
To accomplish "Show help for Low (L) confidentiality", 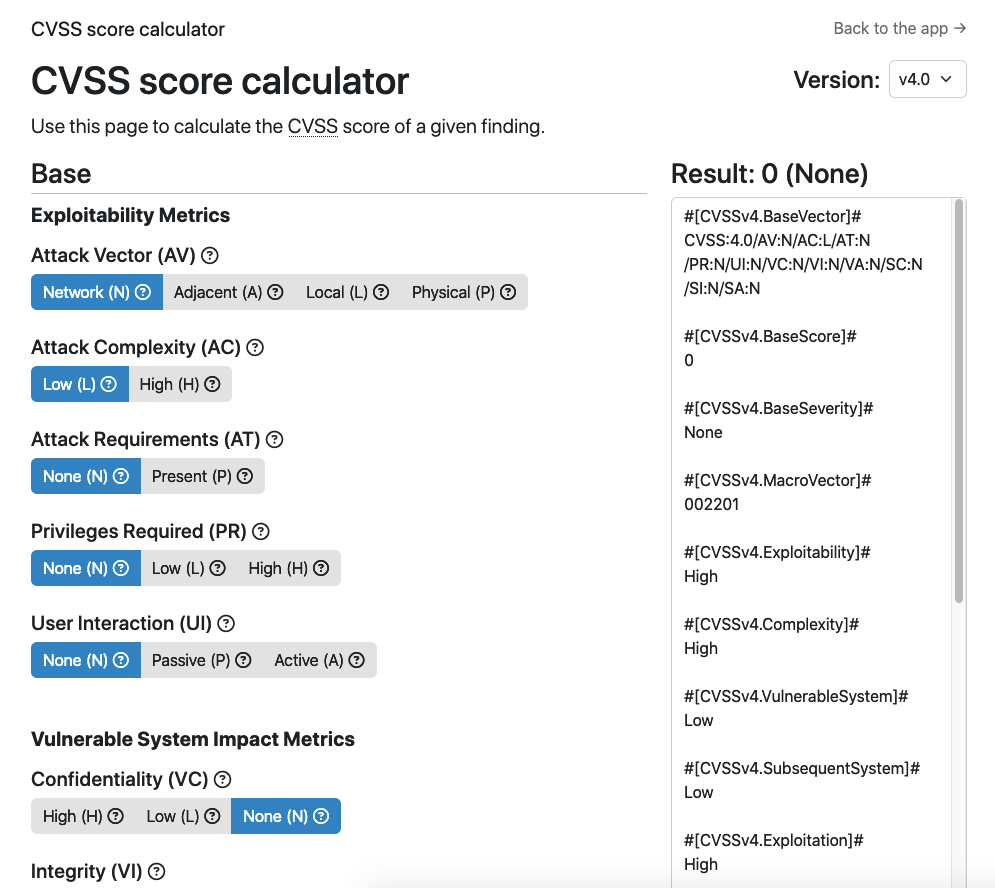I will pyautogui.click(x=213, y=816).
